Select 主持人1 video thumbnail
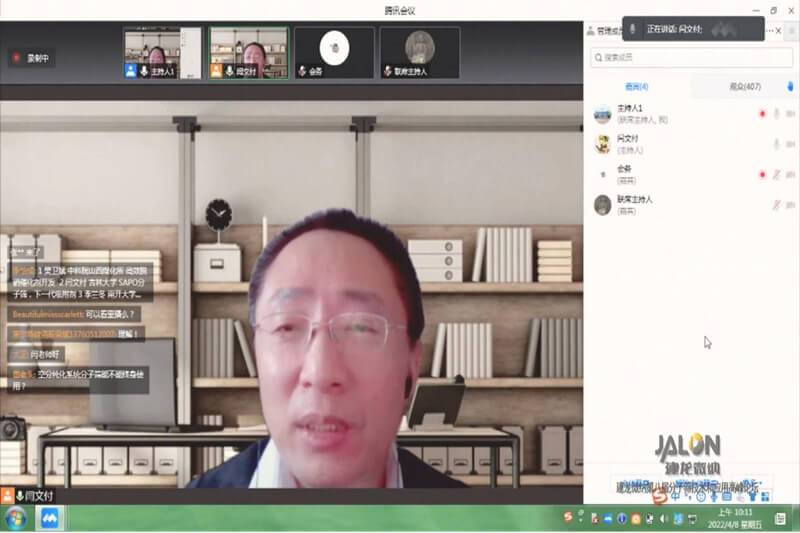Image resolution: width=800 pixels, height=533 pixels. pyautogui.click(x=162, y=52)
